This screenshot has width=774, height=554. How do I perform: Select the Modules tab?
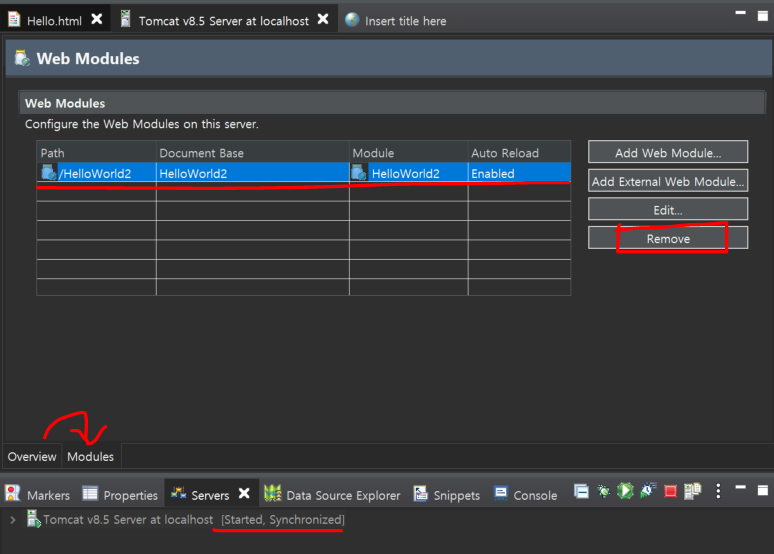pos(90,457)
